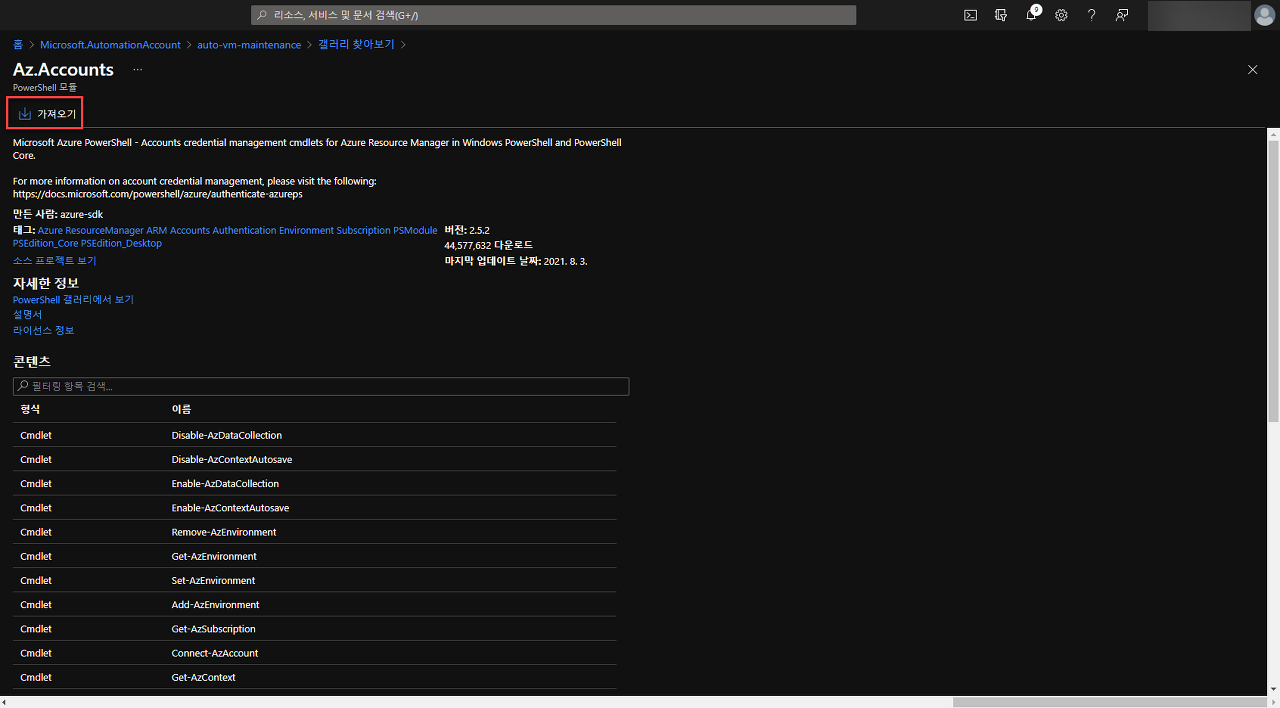Image resolution: width=1280 pixels, height=708 pixels.
Task: Click the 만든 사람 azure-sdk text
Action: coord(58,214)
